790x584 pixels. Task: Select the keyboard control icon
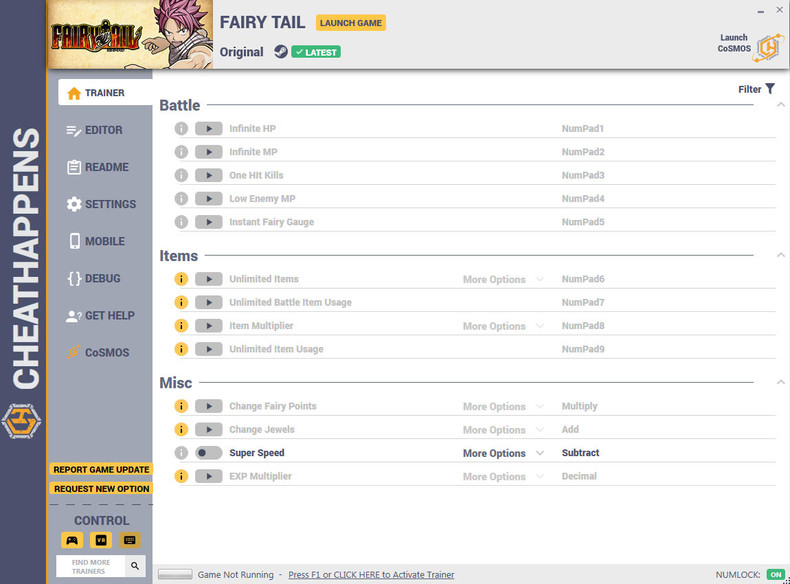point(129,540)
